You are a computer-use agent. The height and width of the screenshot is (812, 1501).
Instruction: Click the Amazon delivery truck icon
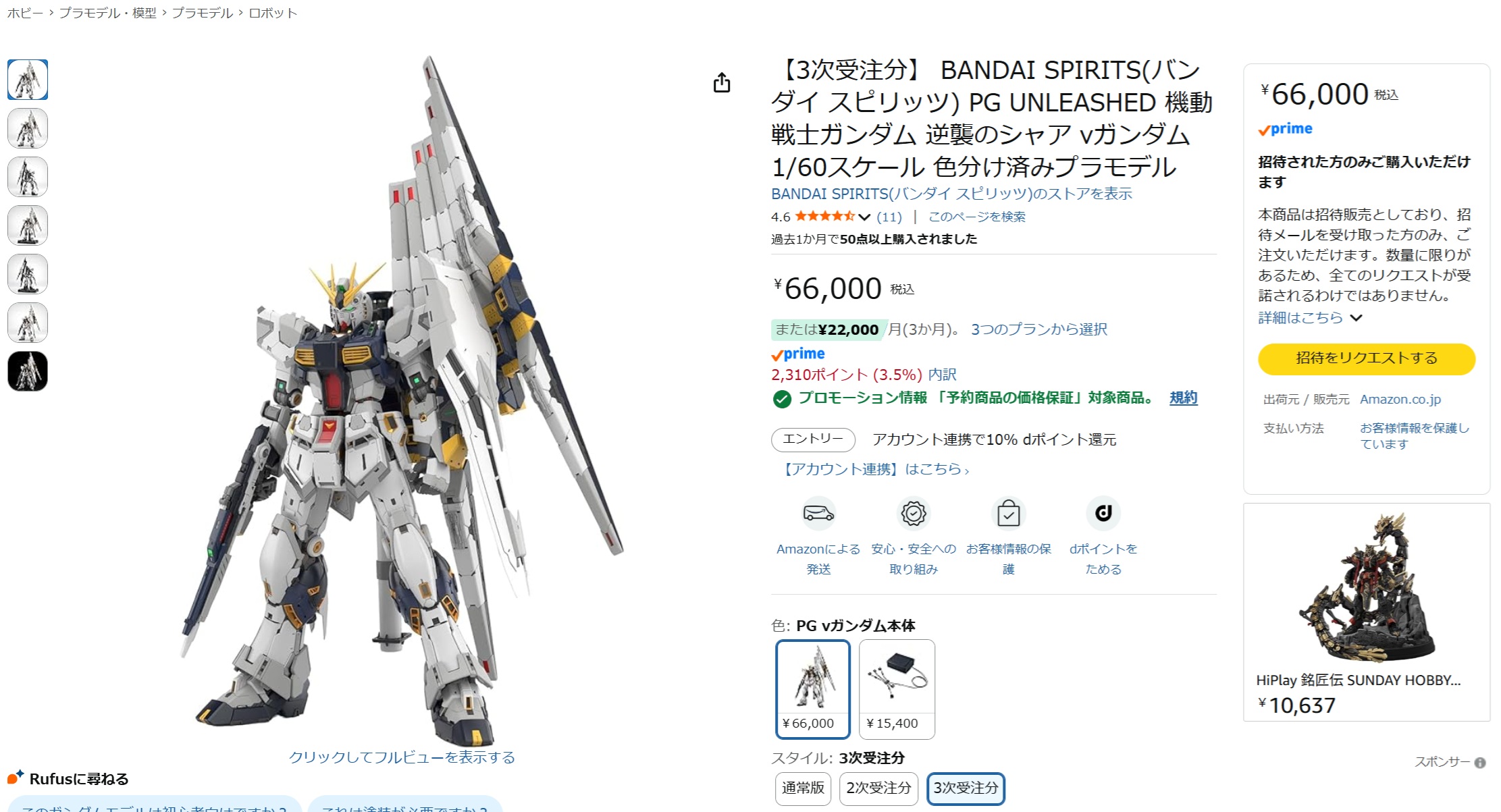coord(818,514)
